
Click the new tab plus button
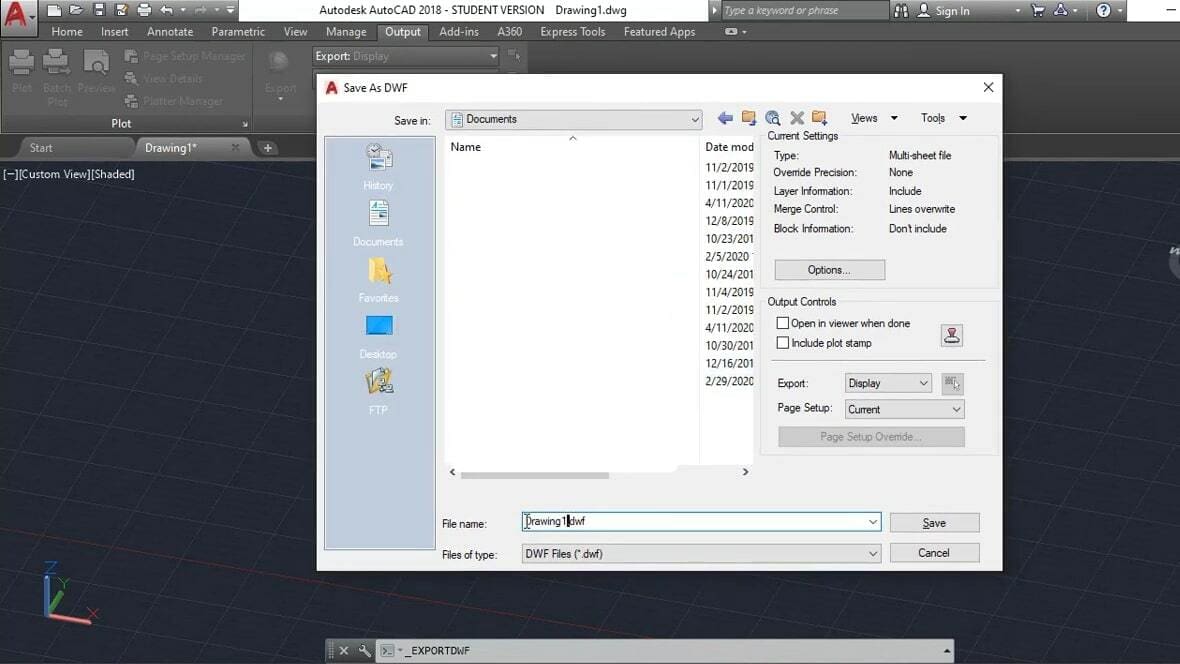(x=267, y=148)
